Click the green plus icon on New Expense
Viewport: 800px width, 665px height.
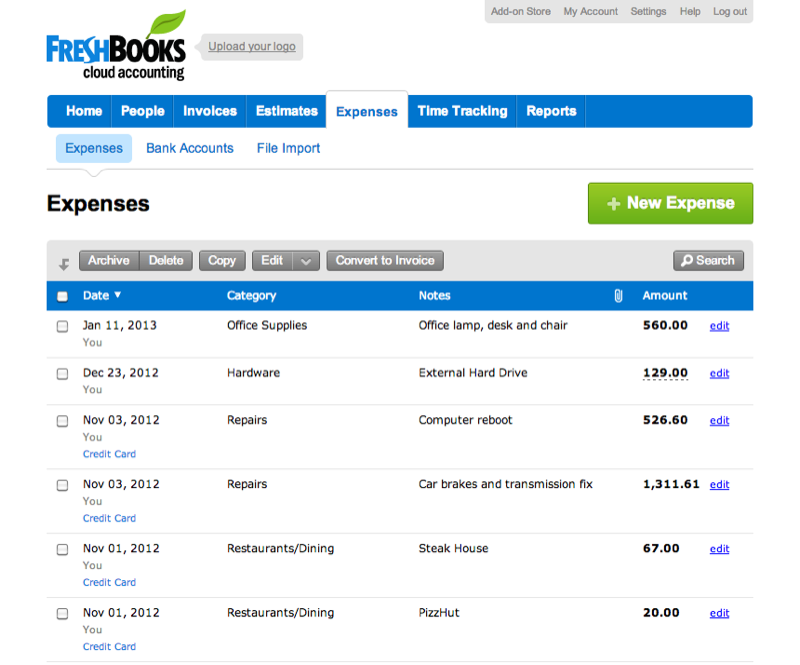613,203
